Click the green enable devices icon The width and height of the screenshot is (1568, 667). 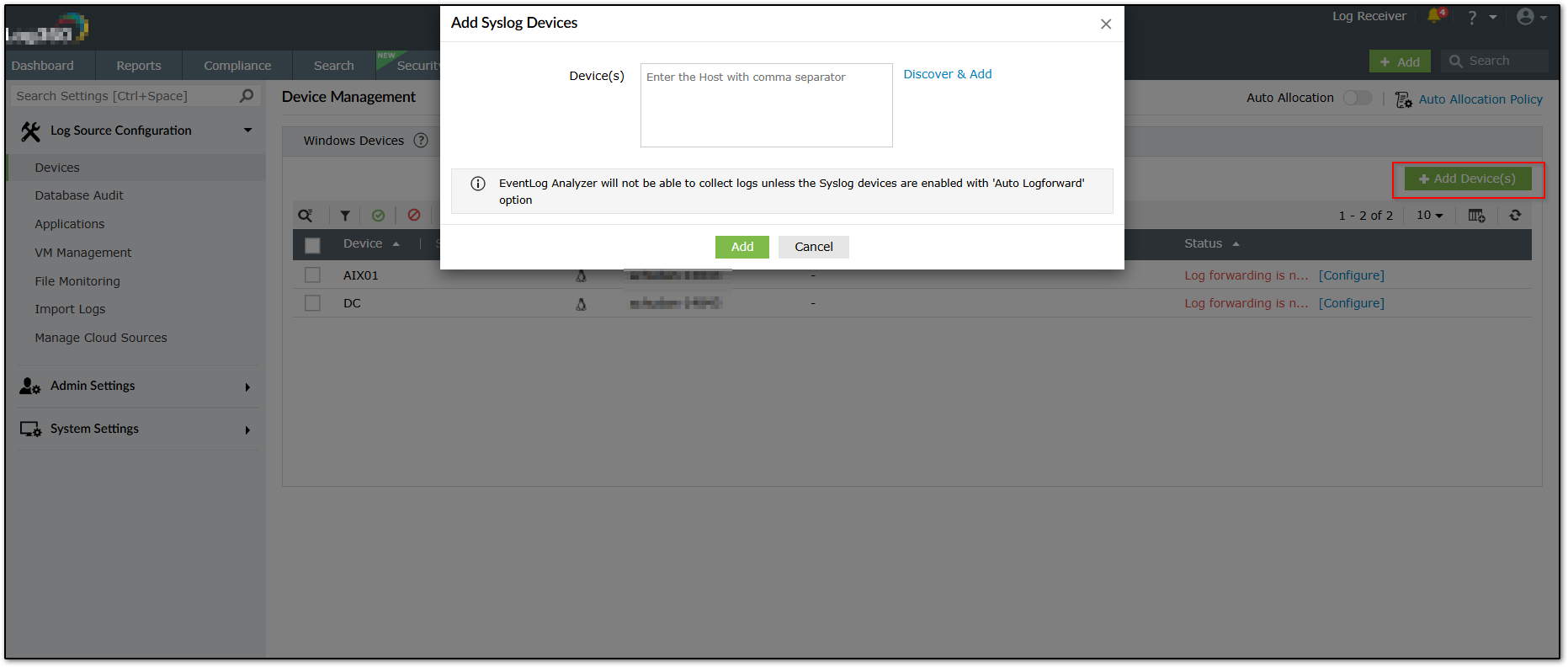379,216
